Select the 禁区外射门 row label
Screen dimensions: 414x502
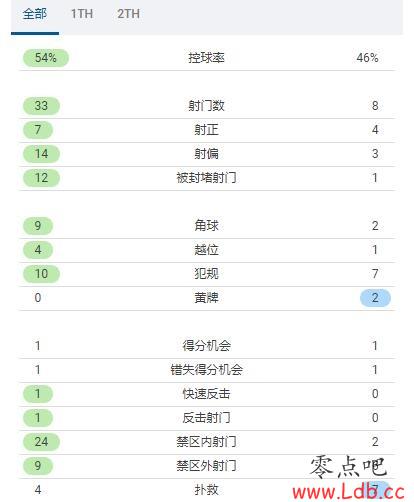tap(206, 466)
